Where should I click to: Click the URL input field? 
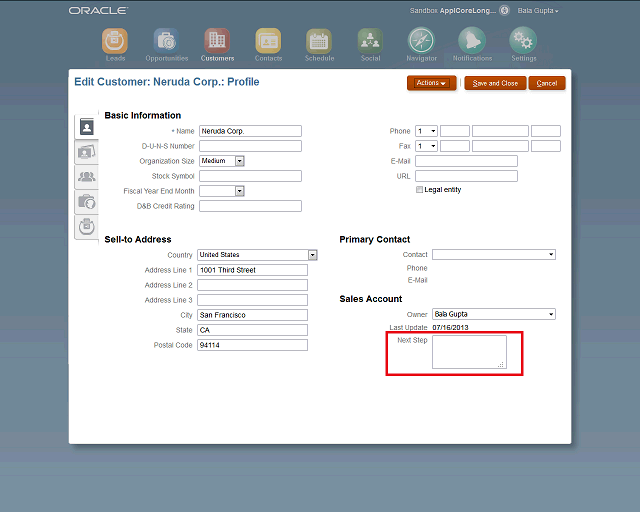466,176
